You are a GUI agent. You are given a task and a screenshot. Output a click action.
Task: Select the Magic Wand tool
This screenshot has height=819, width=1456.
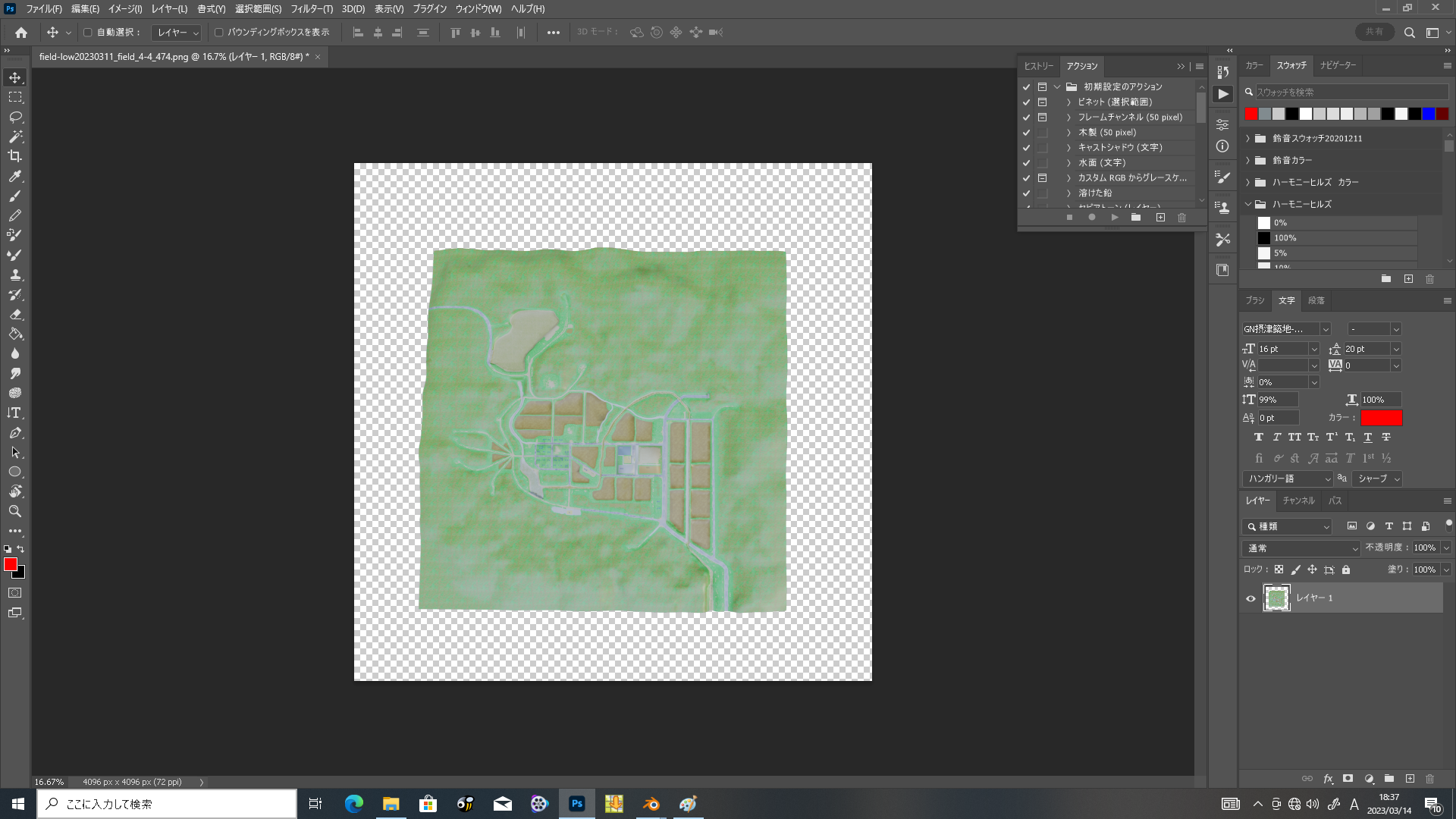15,136
